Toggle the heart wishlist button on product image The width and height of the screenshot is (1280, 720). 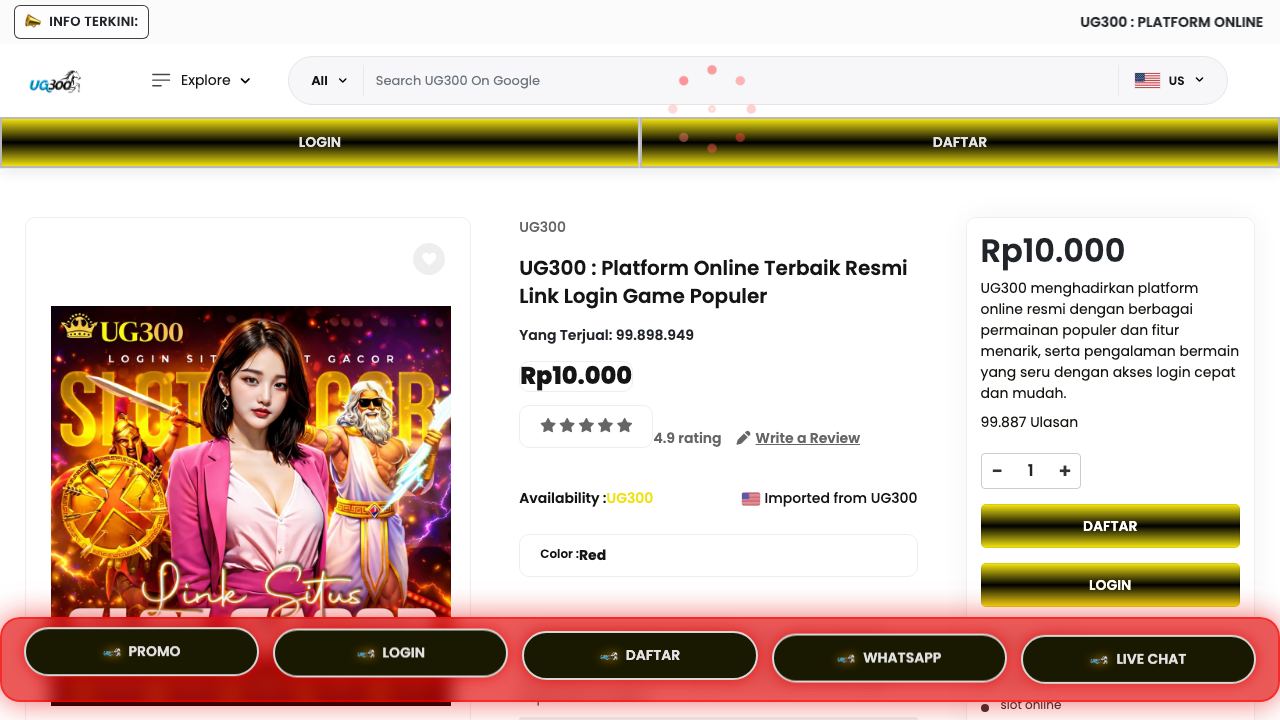click(429, 259)
